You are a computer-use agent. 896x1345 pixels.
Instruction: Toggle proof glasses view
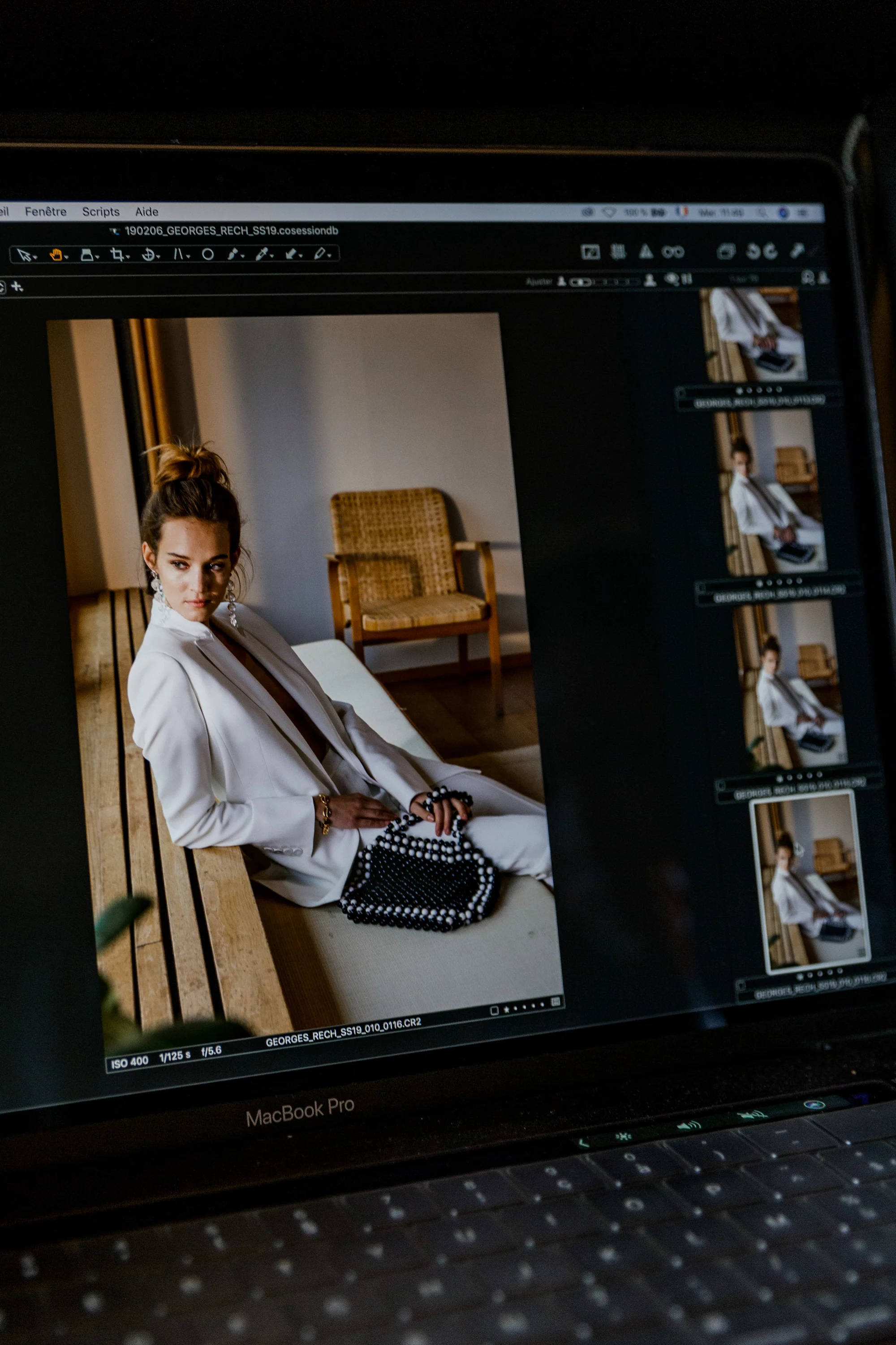click(672, 251)
